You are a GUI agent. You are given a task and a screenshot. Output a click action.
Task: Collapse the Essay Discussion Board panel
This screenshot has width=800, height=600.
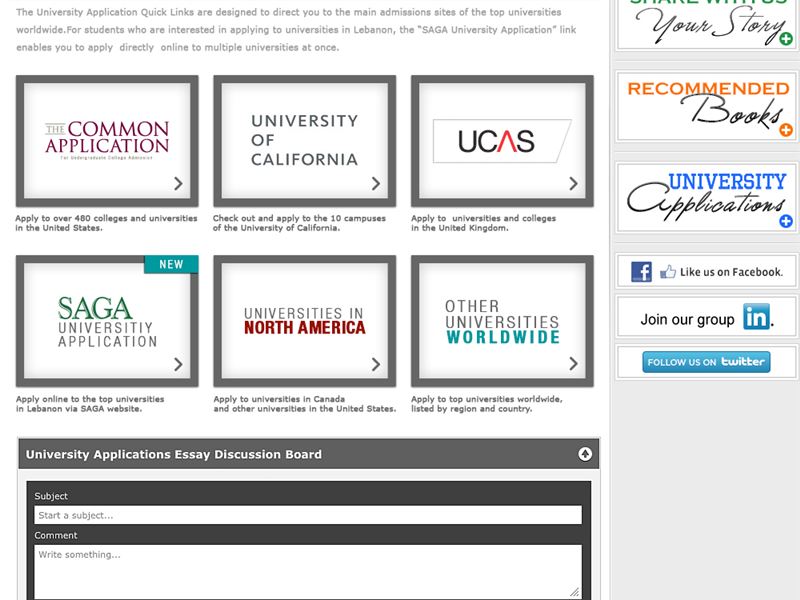point(585,454)
